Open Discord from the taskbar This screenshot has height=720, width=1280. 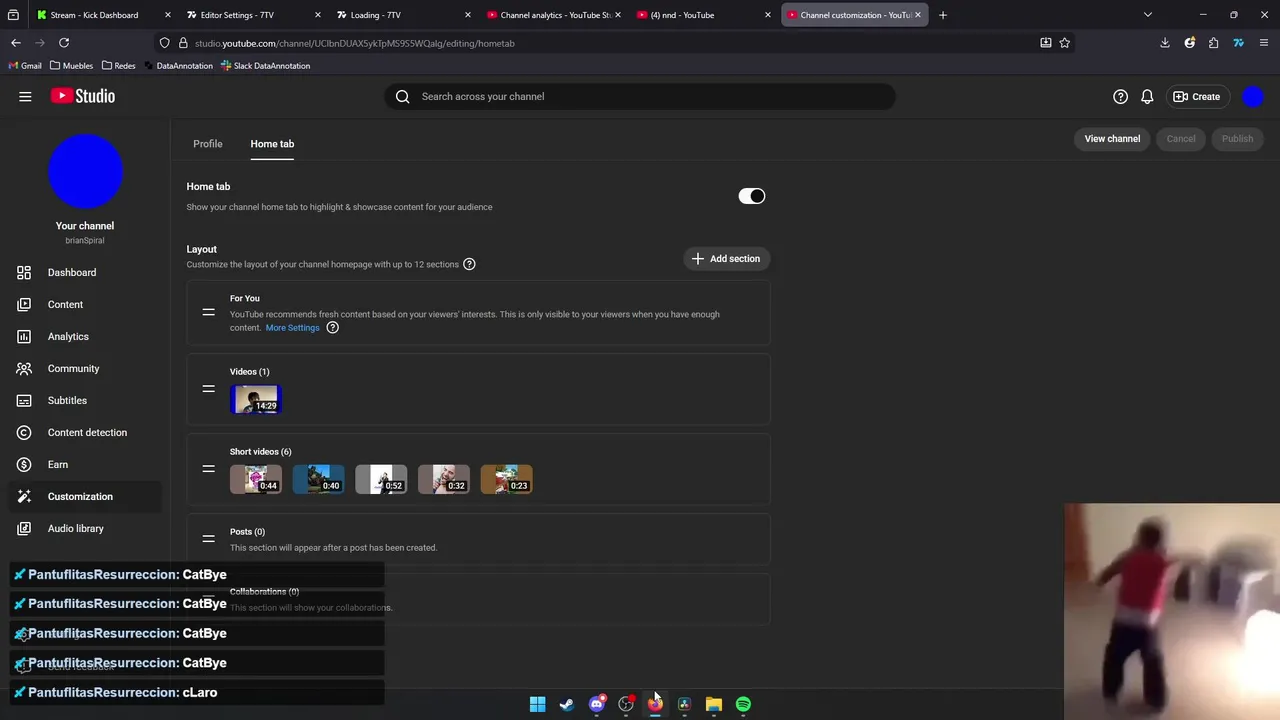click(x=597, y=704)
